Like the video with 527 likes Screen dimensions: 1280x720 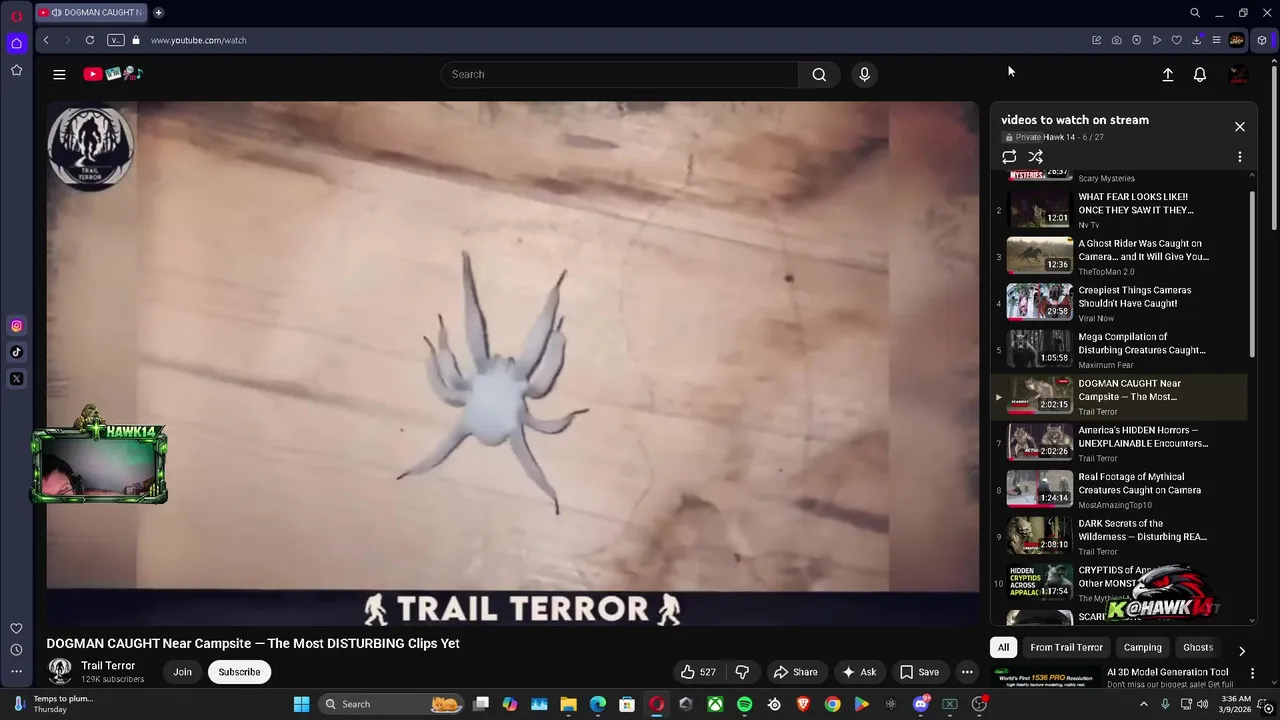(x=698, y=672)
